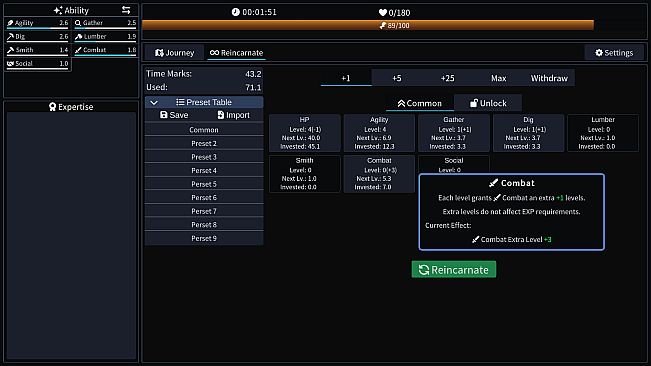Select the +1 investment amount

(x=346, y=78)
